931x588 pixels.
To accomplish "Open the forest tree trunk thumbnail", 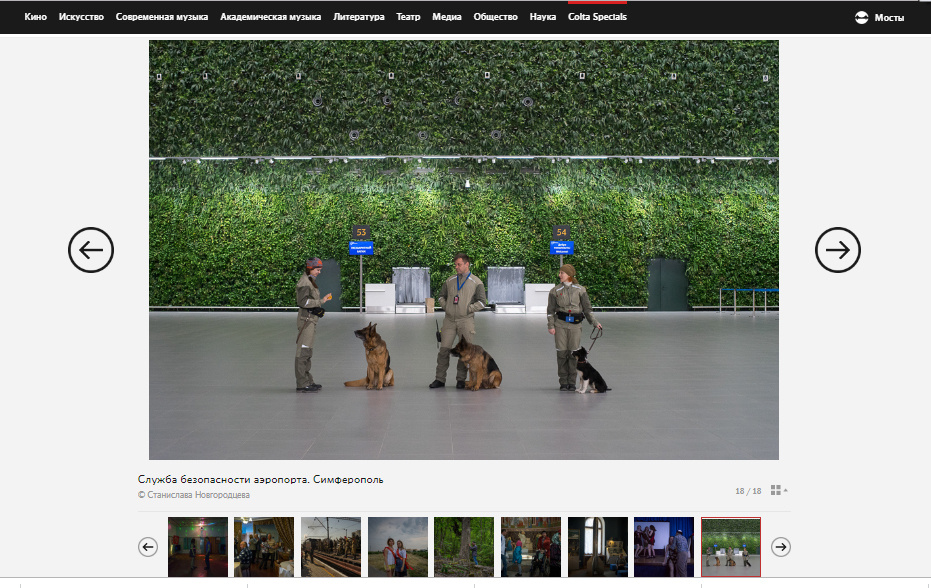I will (464, 547).
